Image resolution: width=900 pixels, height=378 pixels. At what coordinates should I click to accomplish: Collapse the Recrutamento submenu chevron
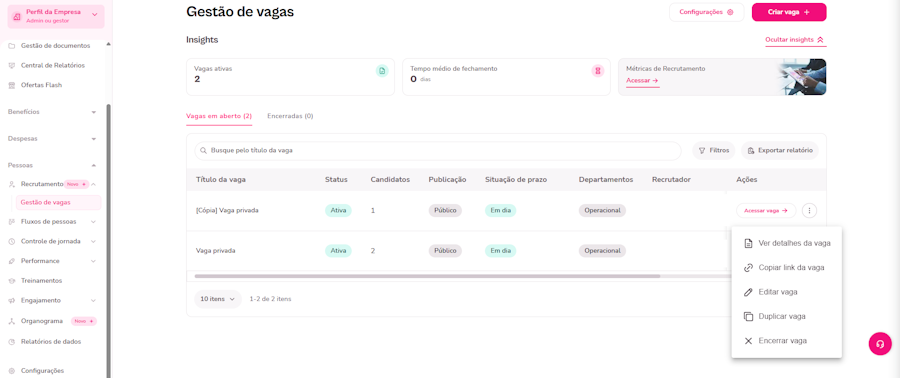tap(94, 184)
